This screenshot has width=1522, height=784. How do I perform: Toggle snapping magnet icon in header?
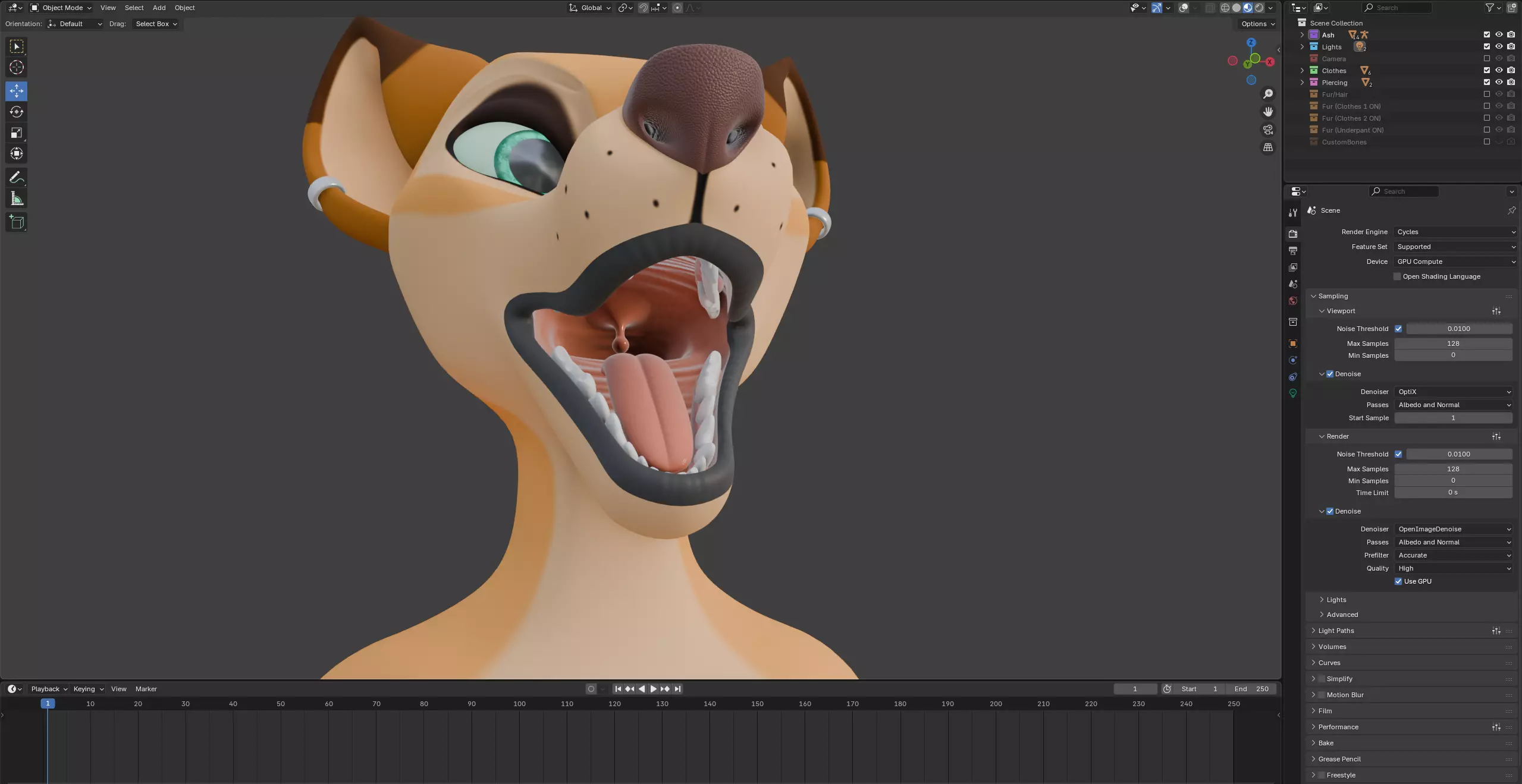click(643, 8)
